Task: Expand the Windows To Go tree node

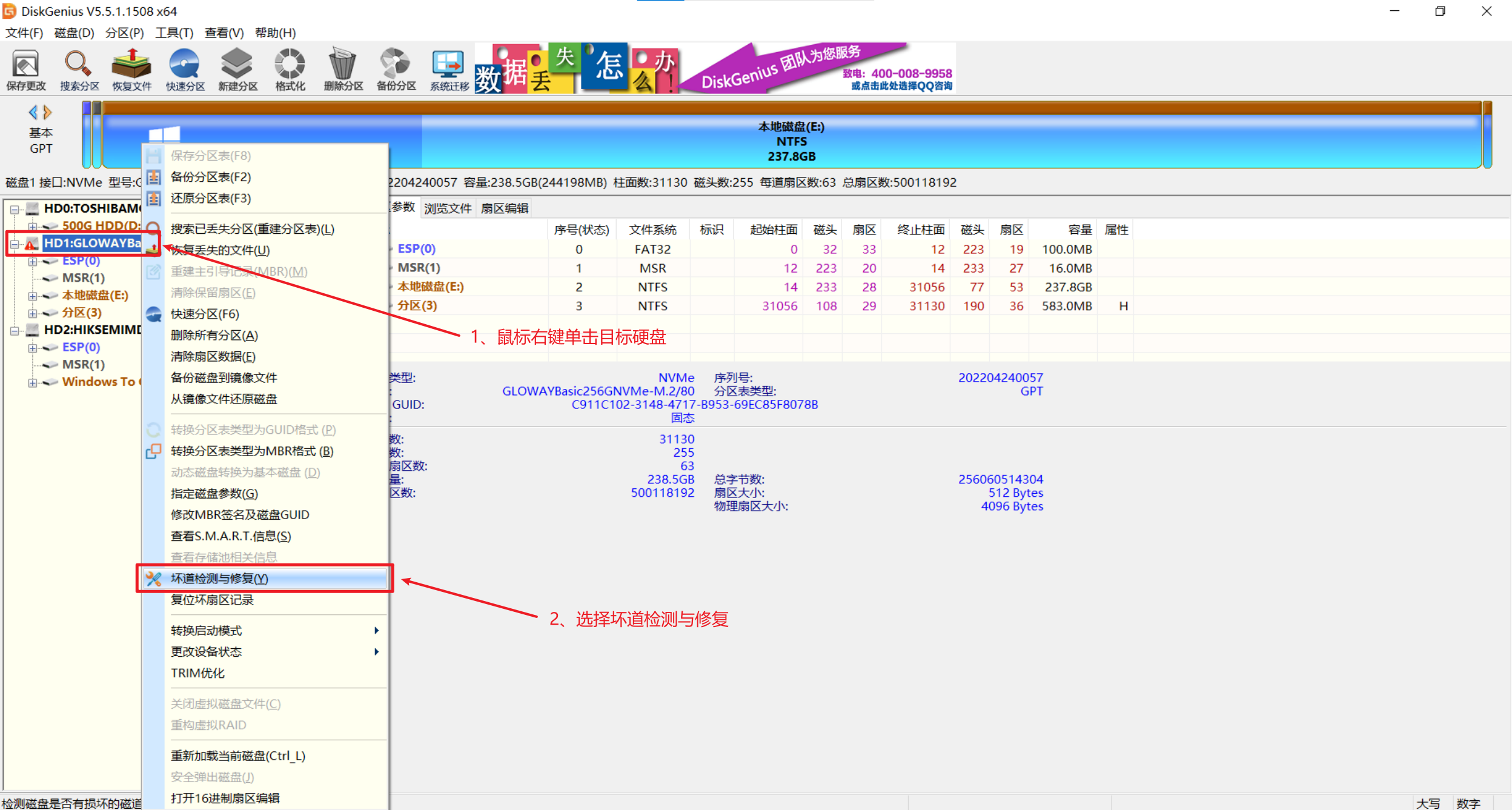Action: click(34, 382)
